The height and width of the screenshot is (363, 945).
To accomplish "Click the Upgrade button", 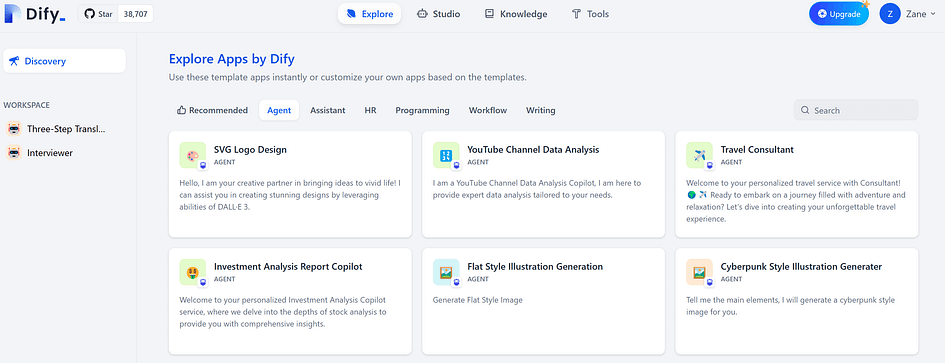I will [839, 14].
